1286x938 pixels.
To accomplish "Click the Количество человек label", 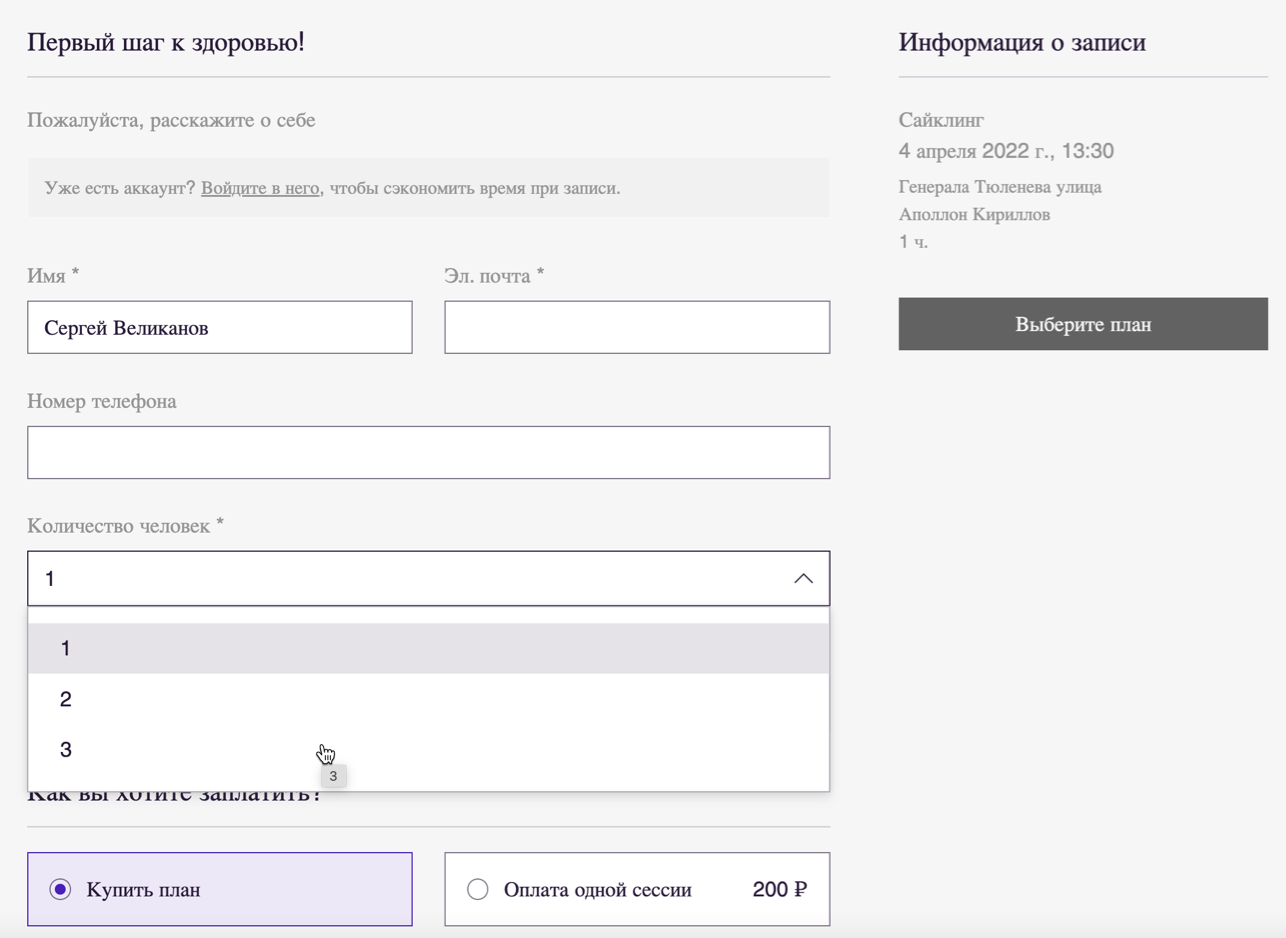I will click(x=125, y=526).
